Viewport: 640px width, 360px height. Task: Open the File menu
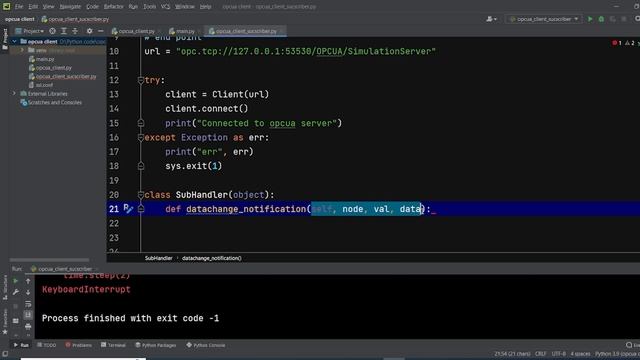[19, 7]
